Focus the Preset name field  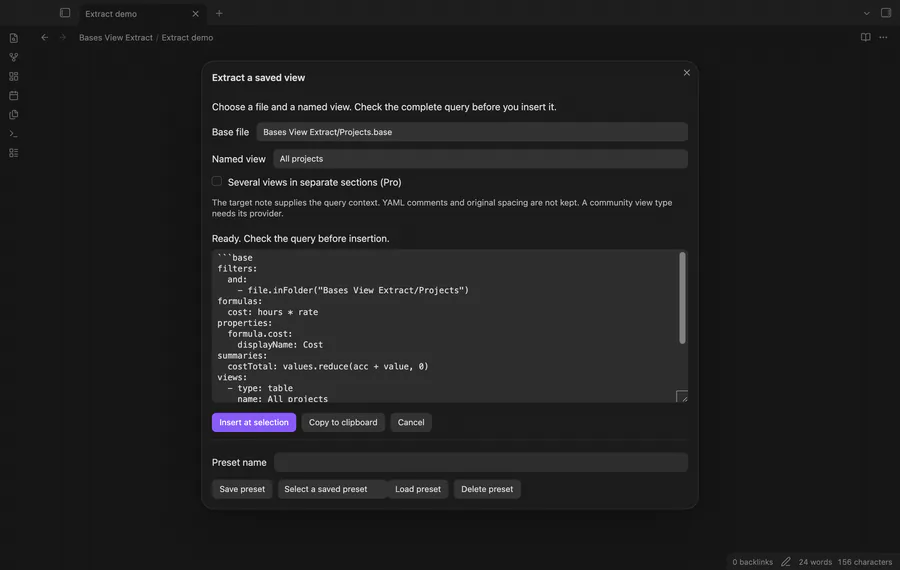pyautogui.click(x=480, y=463)
